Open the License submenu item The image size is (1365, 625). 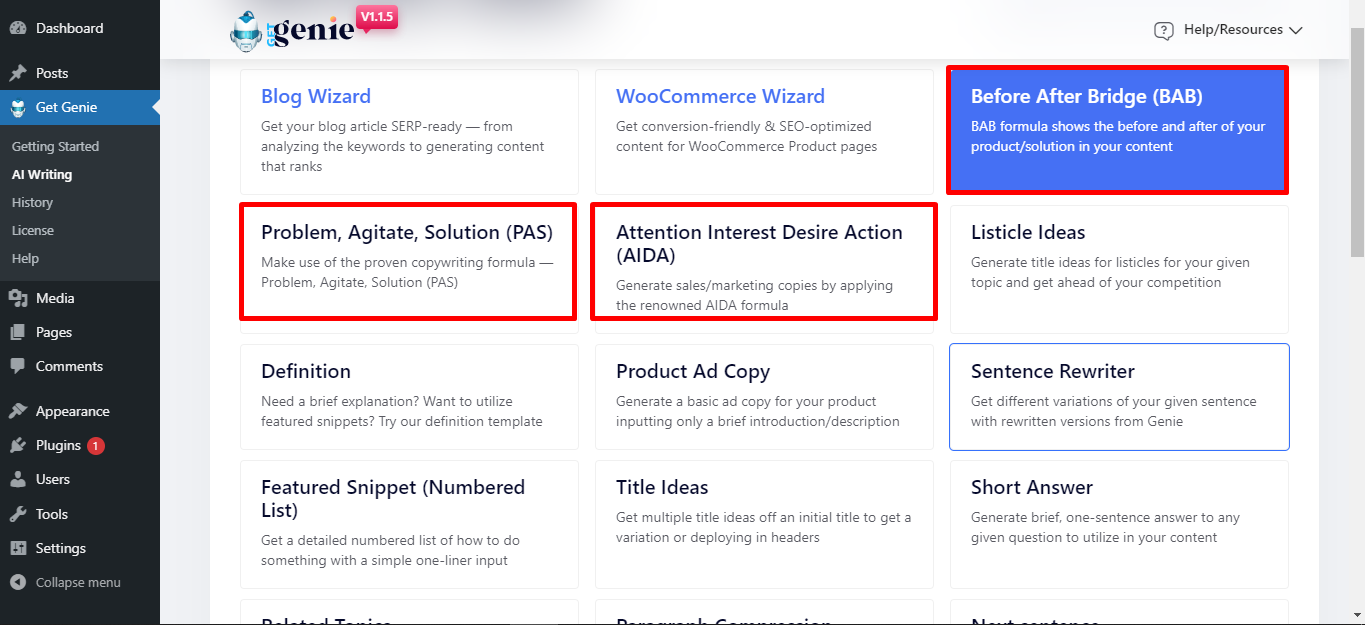[x=33, y=230]
